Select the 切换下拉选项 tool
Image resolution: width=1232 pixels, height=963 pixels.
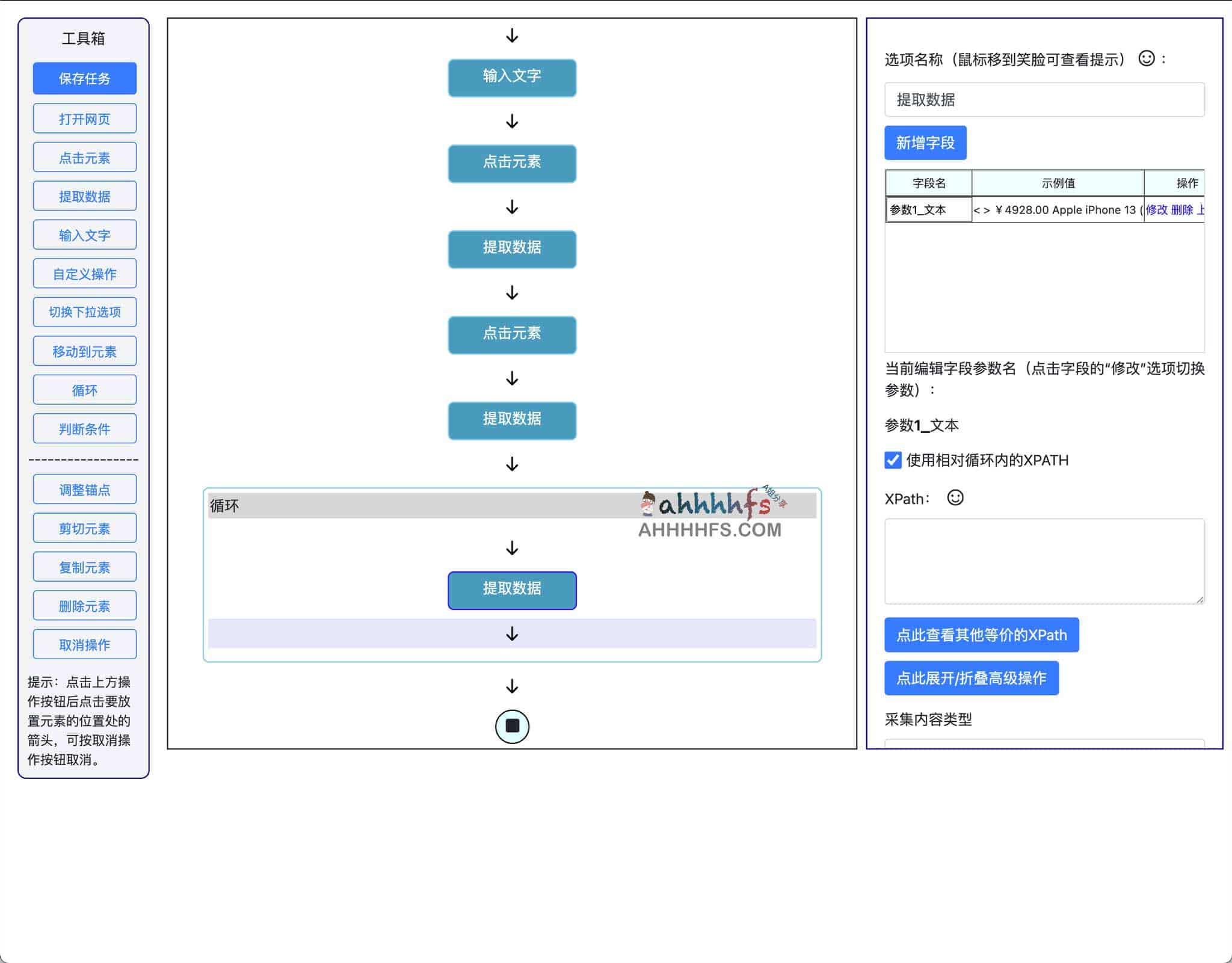pyautogui.click(x=85, y=312)
